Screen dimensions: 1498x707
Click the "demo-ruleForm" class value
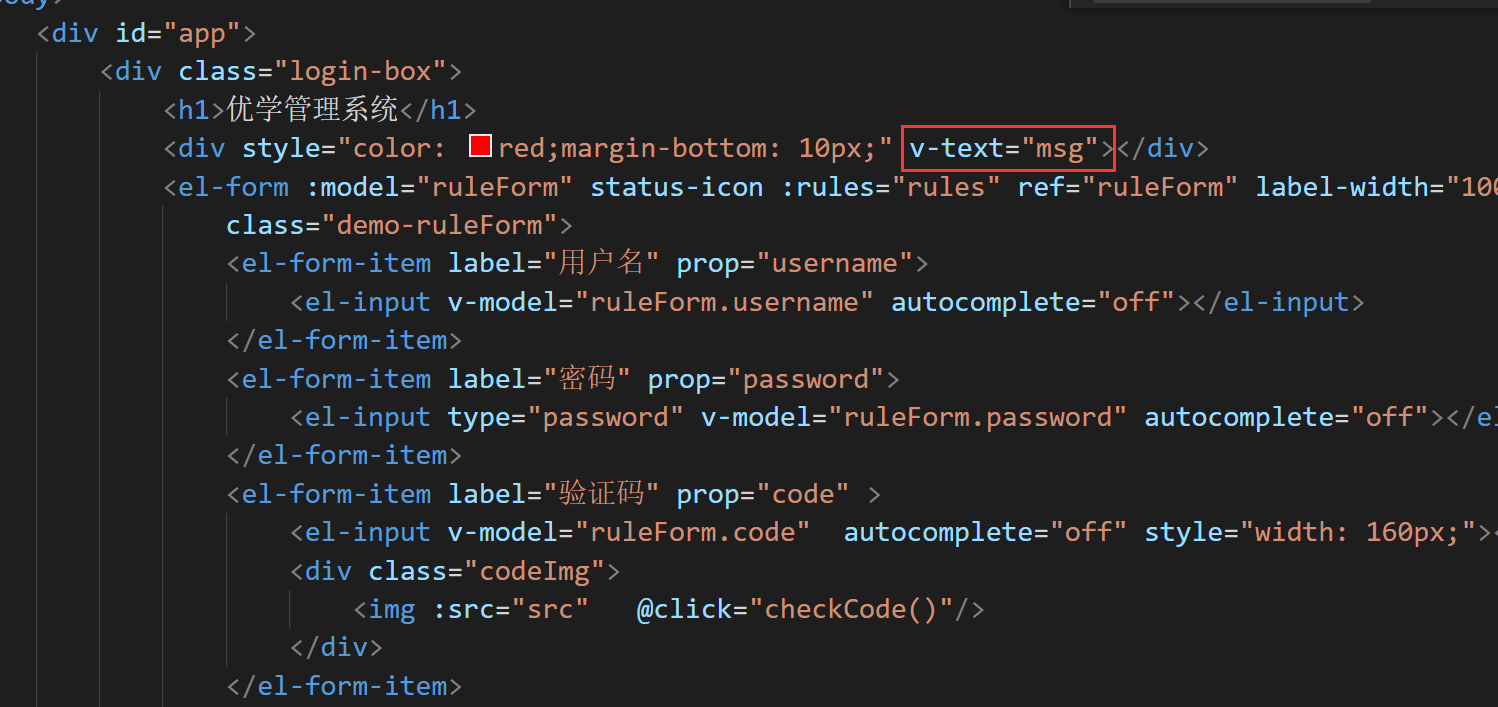point(440,225)
